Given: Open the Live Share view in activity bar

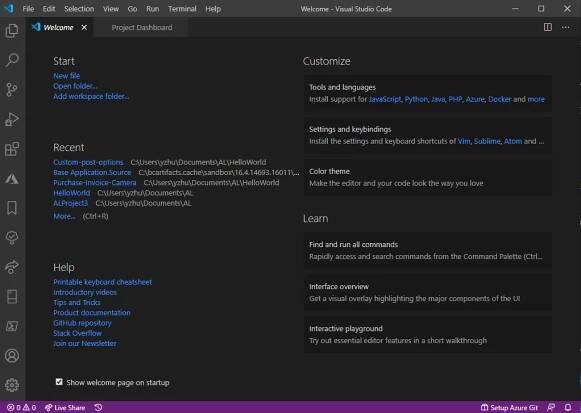Looking at the screenshot, I should click(x=12, y=267).
